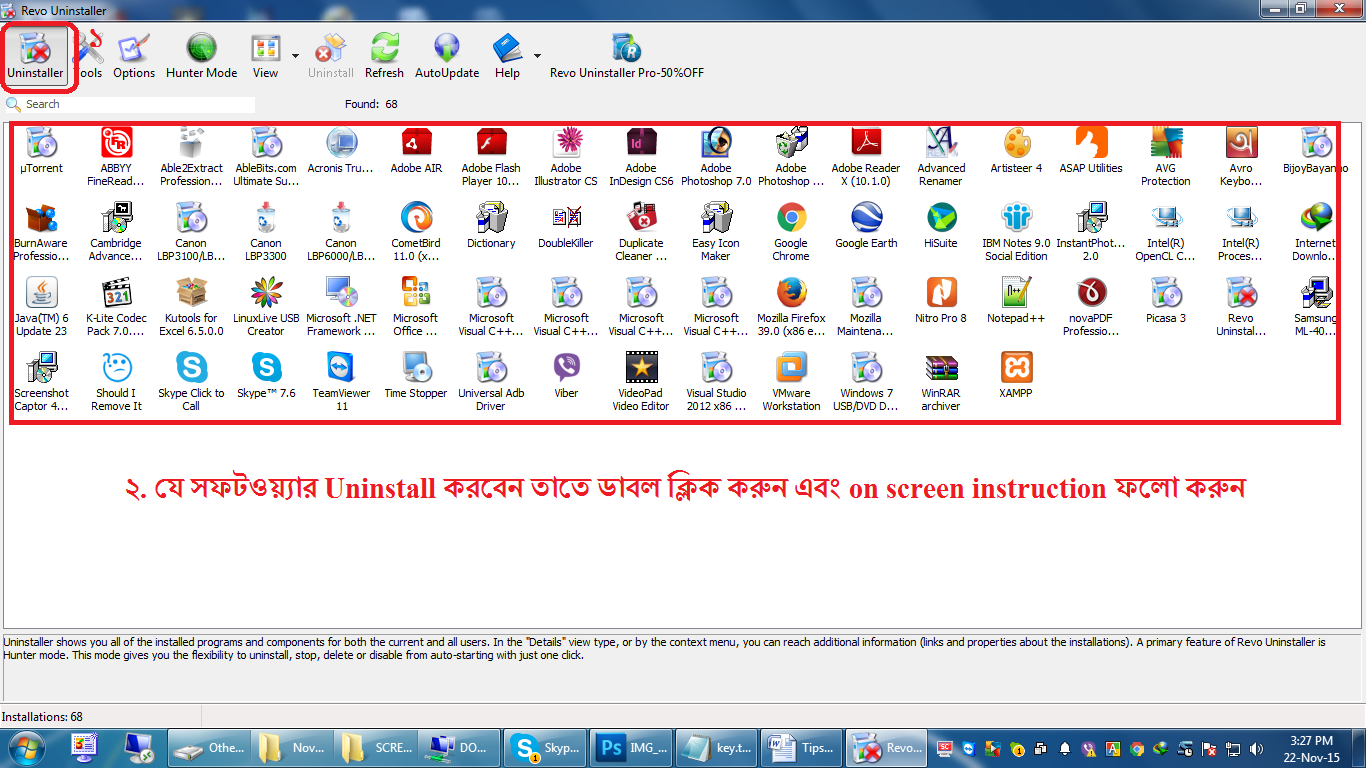Image resolution: width=1366 pixels, height=768 pixels.
Task: Click the View toolbar button
Action: click(x=265, y=55)
